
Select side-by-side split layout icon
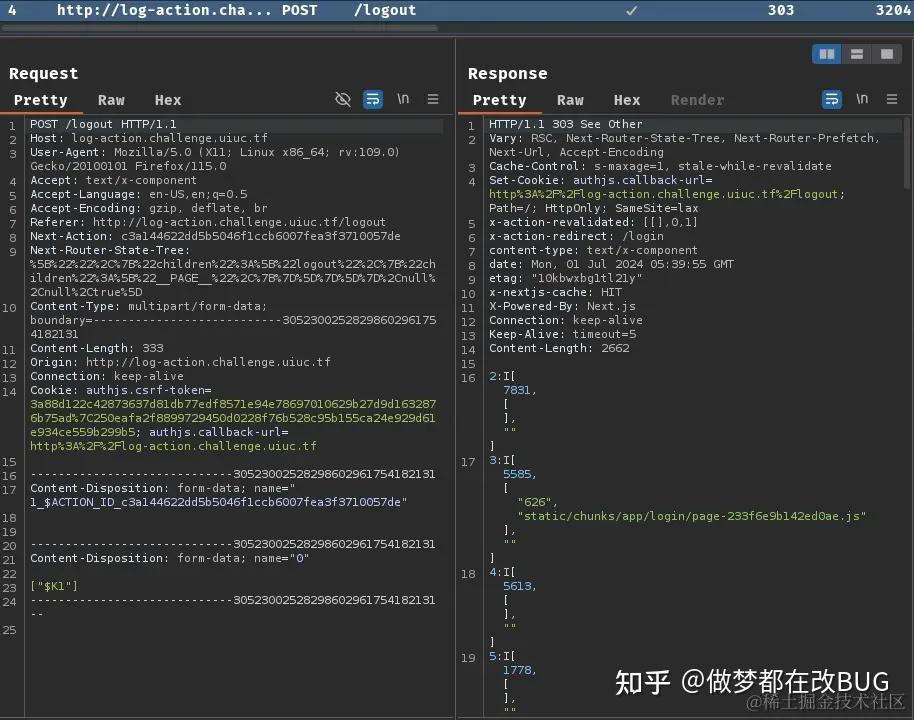pyautogui.click(x=827, y=54)
